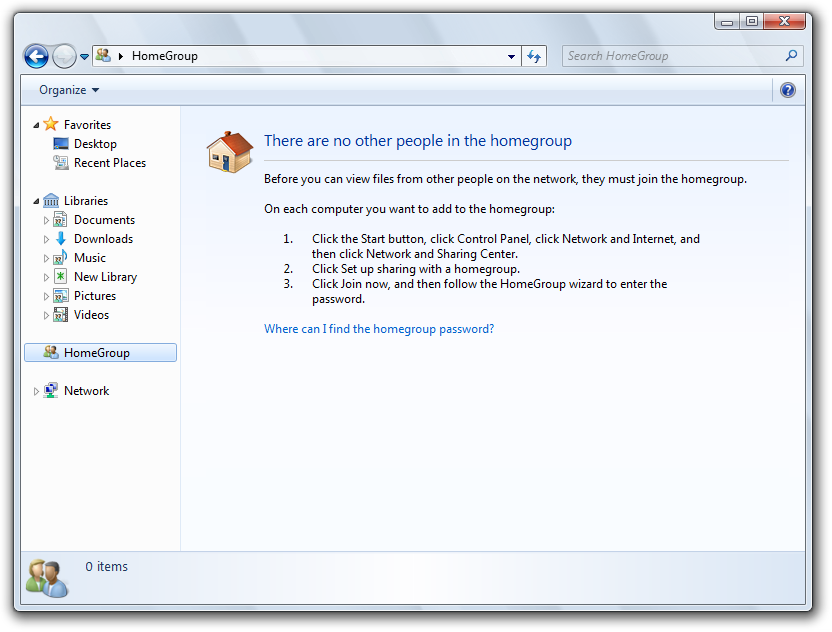Image resolution: width=832 pixels, height=632 pixels.
Task: Select HomeGroup in the navigation pane
Action: 100,353
